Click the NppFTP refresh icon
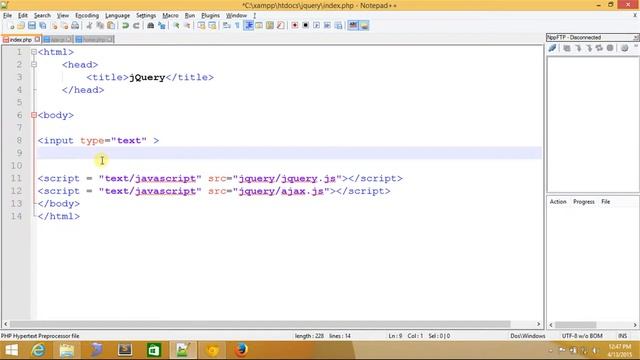This screenshot has height=360, width=640. click(x=599, y=48)
